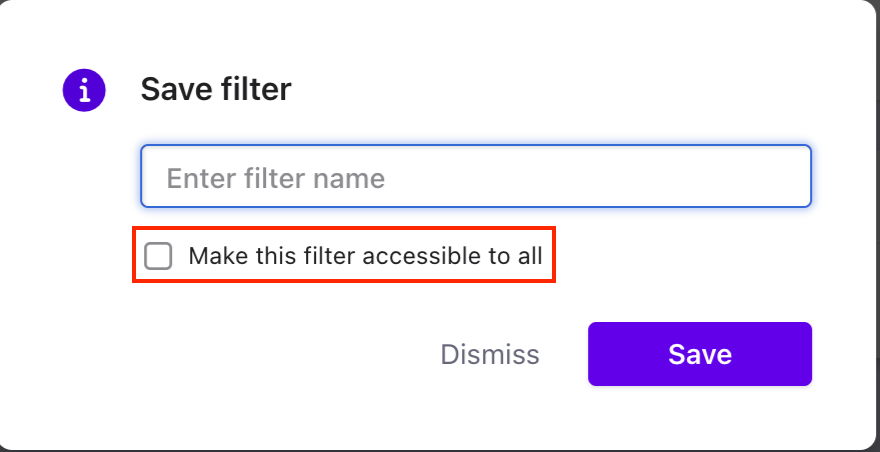Click the purple info icon
This screenshot has height=452, width=880.
coord(84,90)
